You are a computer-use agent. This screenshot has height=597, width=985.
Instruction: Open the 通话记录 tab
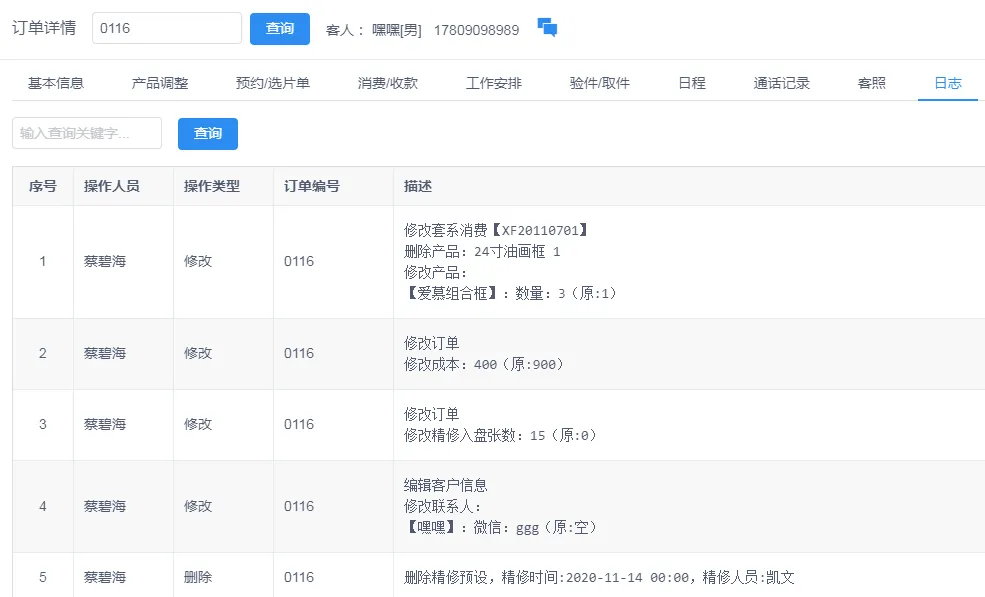click(x=782, y=83)
